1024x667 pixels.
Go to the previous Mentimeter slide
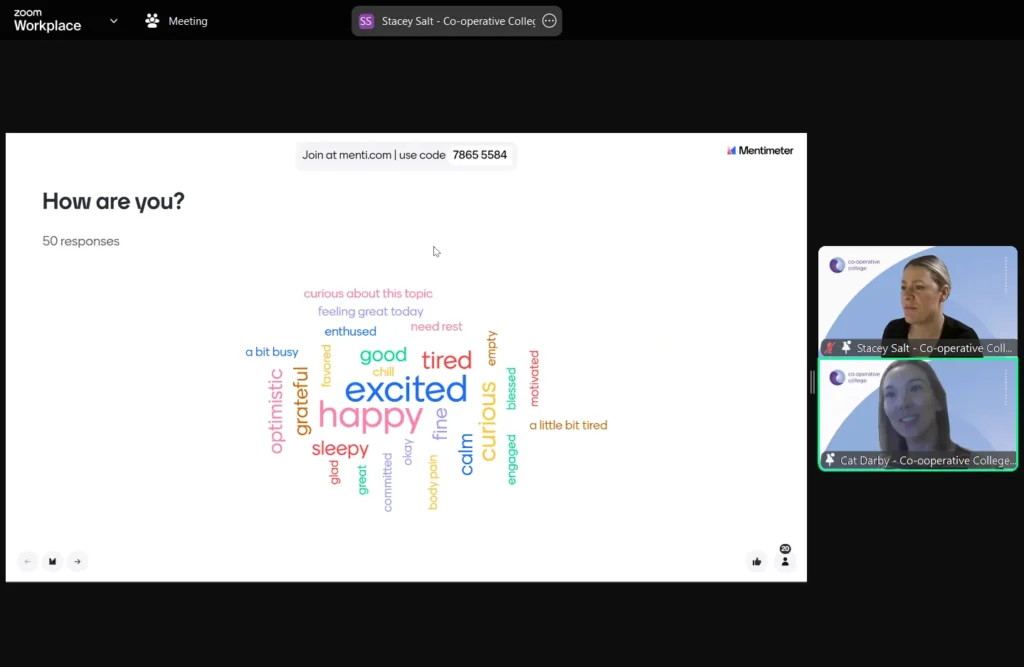click(28, 561)
